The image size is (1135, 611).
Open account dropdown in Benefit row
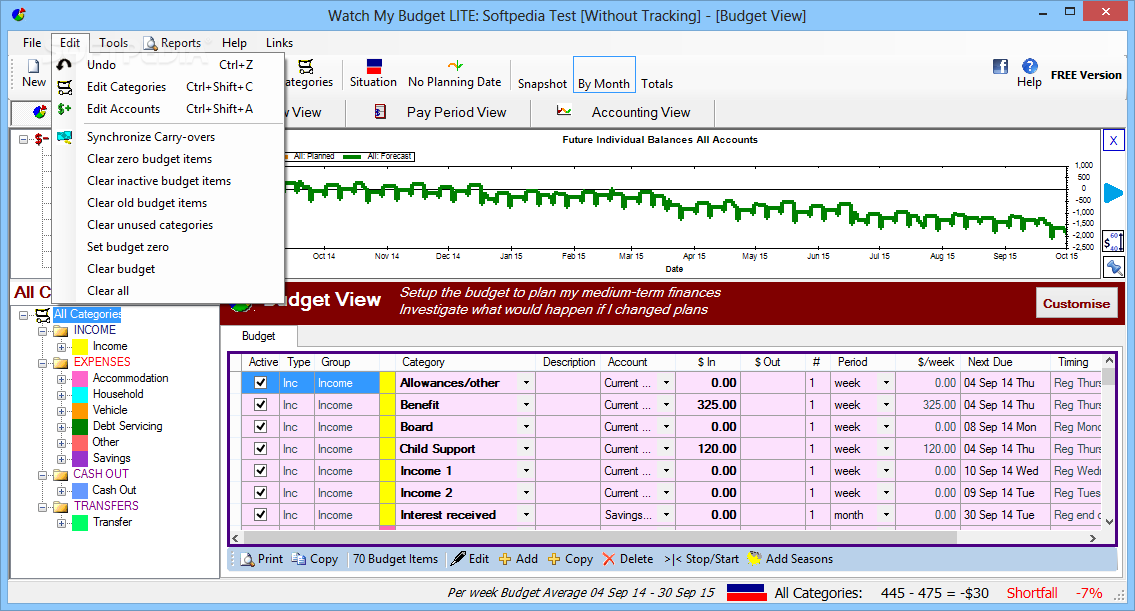(x=666, y=405)
